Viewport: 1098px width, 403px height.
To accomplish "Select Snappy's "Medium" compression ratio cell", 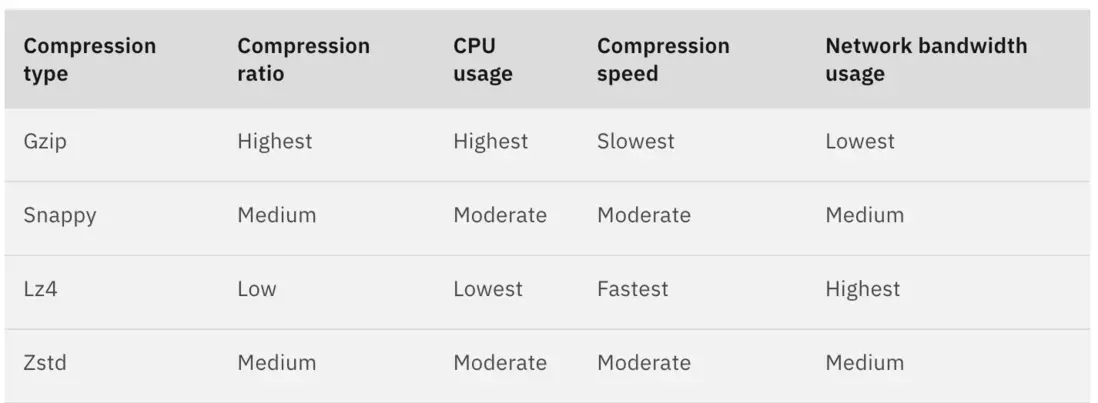I will point(276,216).
